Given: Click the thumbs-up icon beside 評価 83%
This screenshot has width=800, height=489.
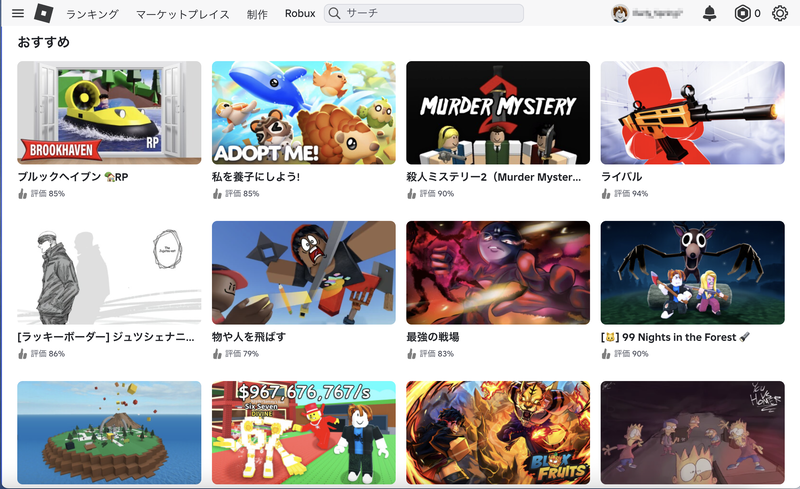Looking at the screenshot, I should 411,353.
